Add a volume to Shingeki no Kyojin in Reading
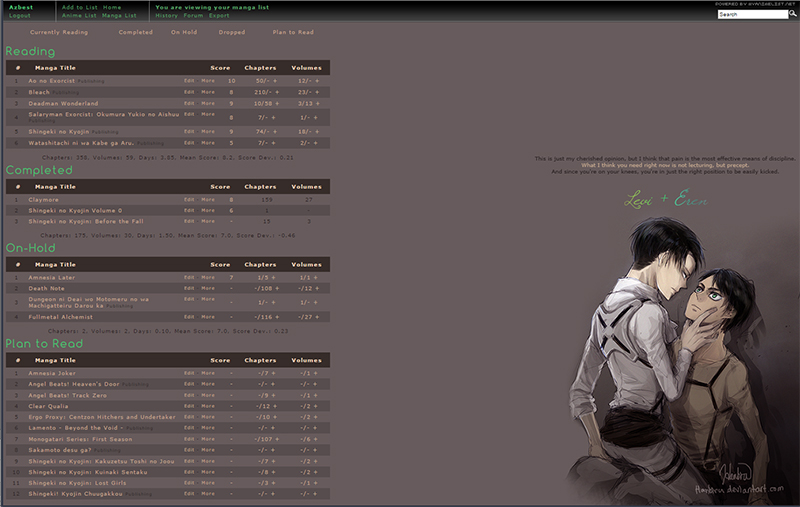 [317, 132]
